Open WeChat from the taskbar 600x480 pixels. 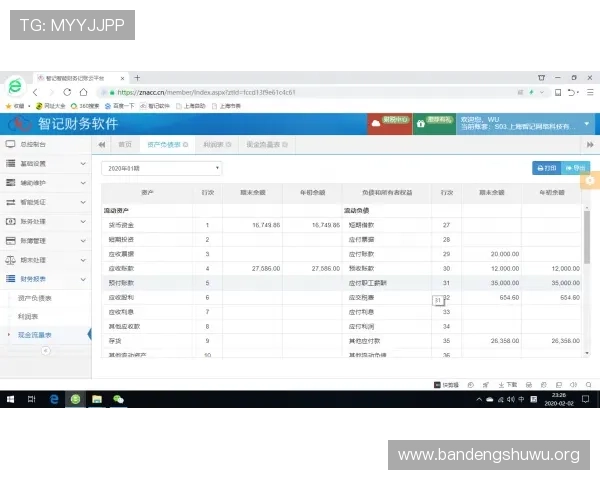(118, 399)
